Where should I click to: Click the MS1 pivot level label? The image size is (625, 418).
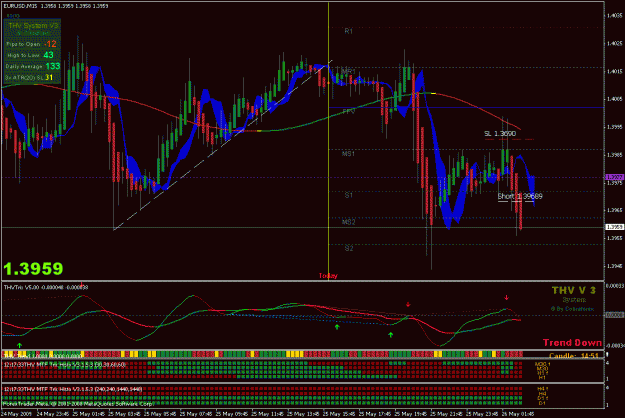[348, 153]
